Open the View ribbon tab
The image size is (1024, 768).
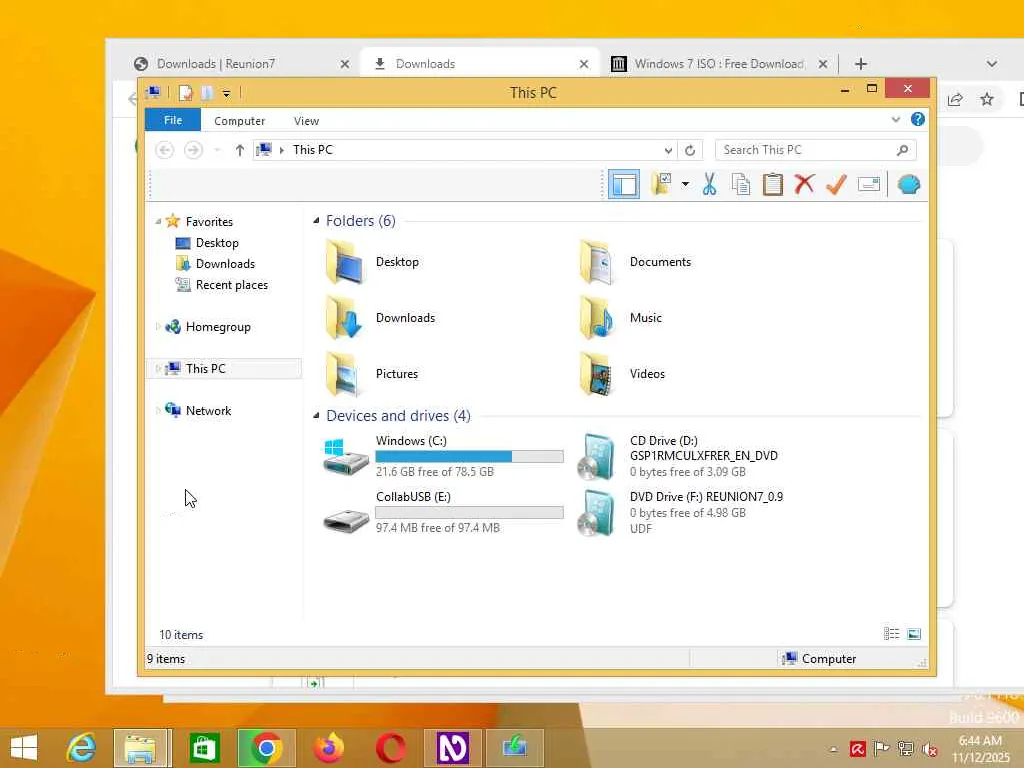(x=306, y=121)
